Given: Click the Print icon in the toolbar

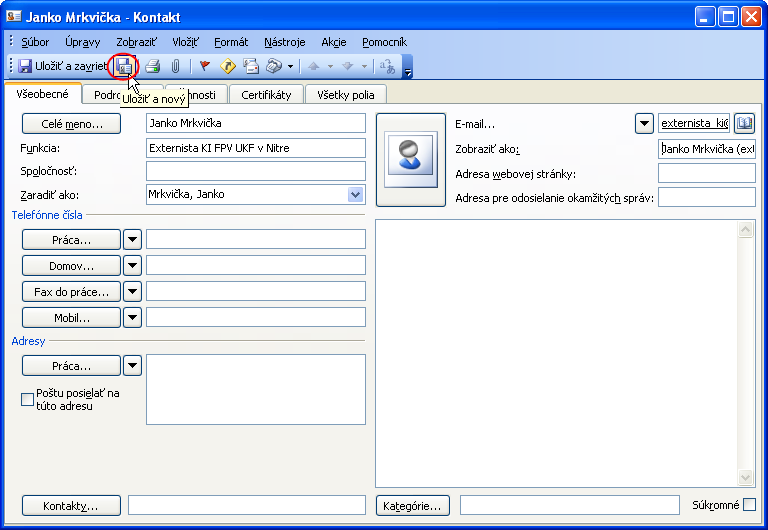Looking at the screenshot, I should point(152,66).
